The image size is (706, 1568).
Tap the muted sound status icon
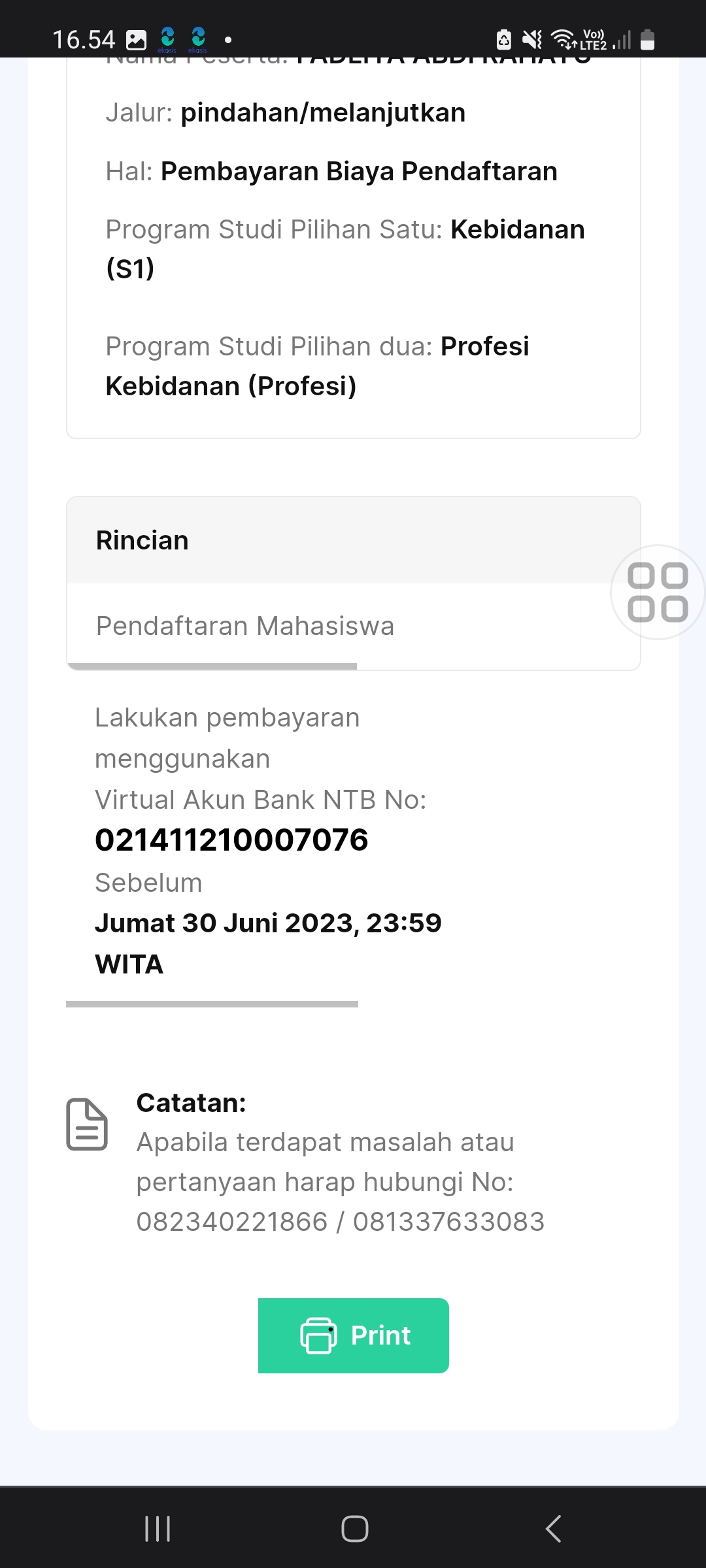click(x=532, y=40)
